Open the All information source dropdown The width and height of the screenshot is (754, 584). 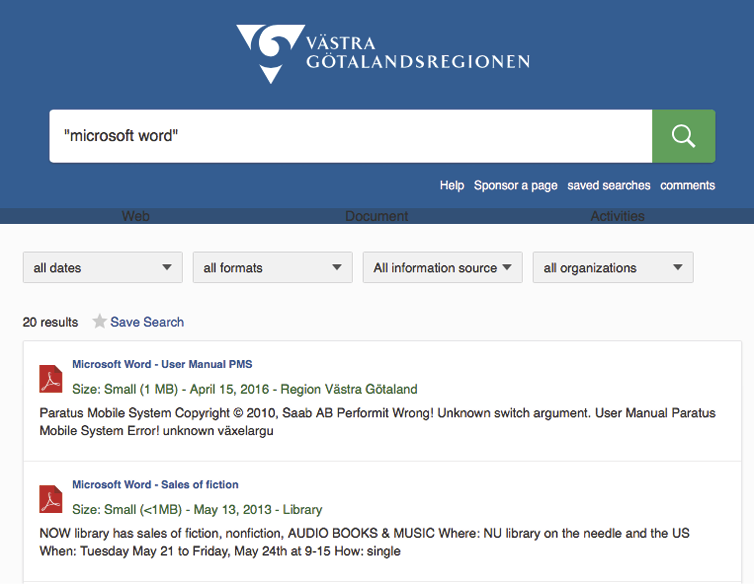(442, 267)
